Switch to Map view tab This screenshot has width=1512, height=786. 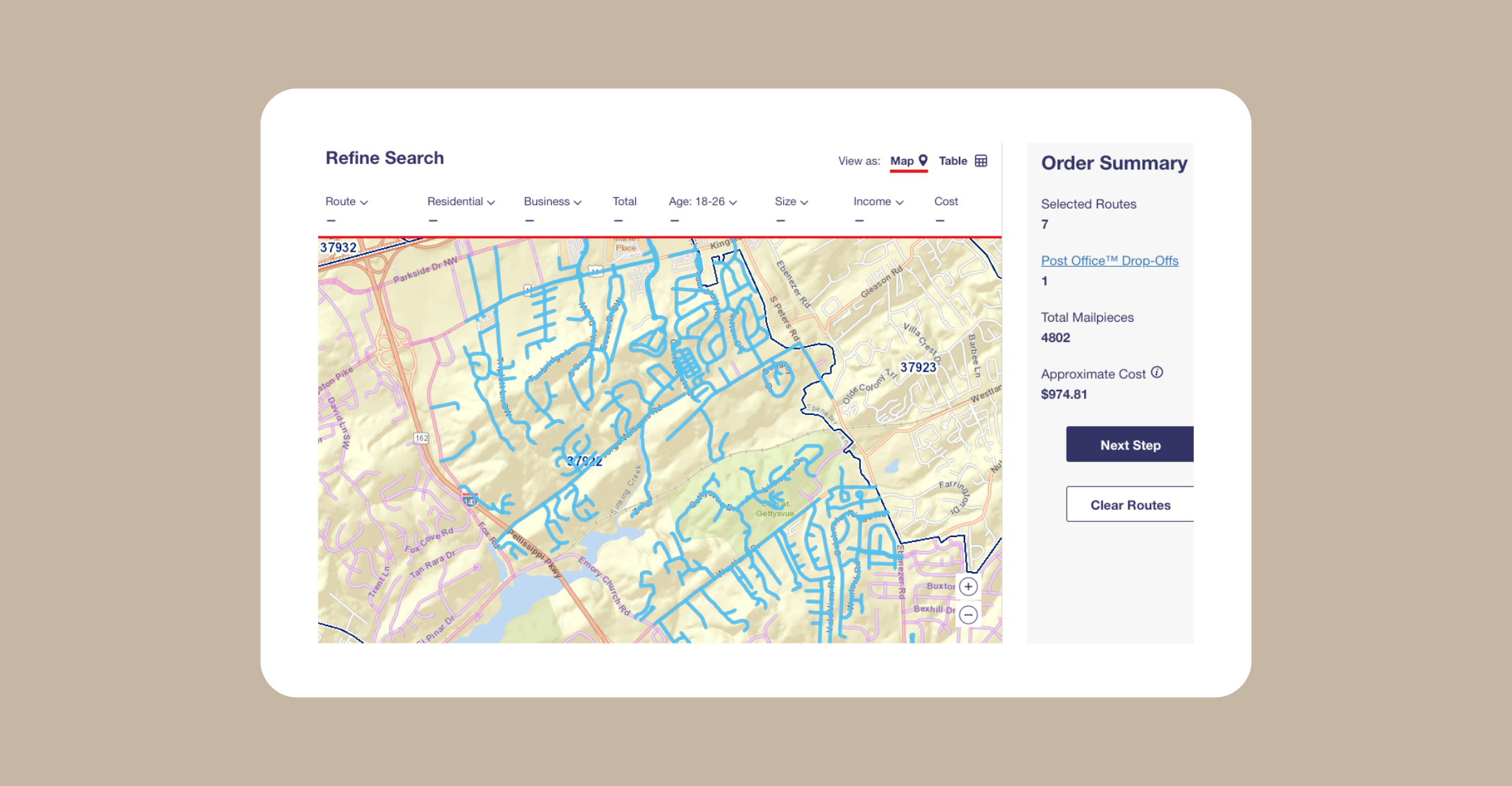pyautogui.click(x=908, y=161)
